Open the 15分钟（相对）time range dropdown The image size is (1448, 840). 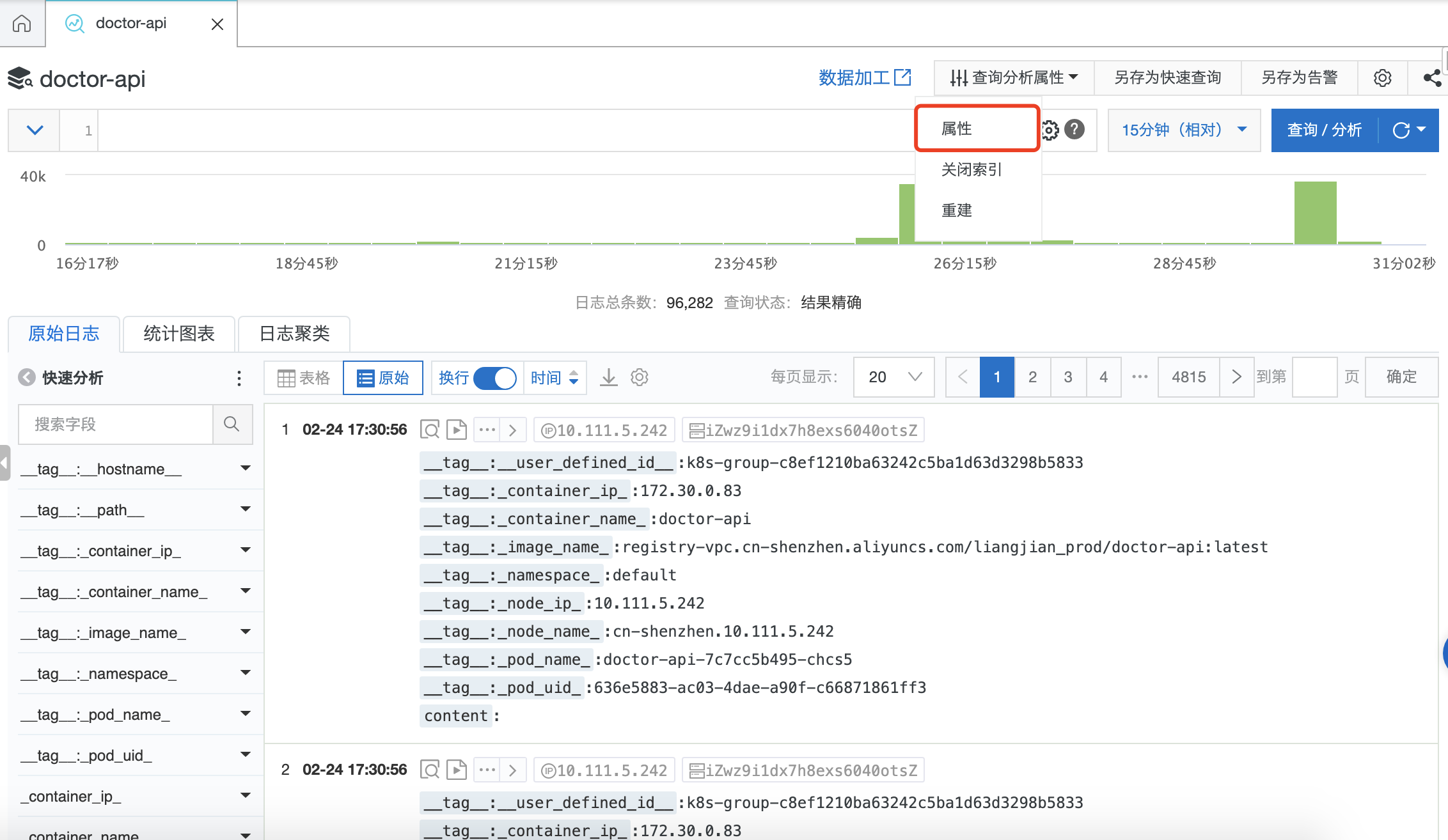(1183, 130)
